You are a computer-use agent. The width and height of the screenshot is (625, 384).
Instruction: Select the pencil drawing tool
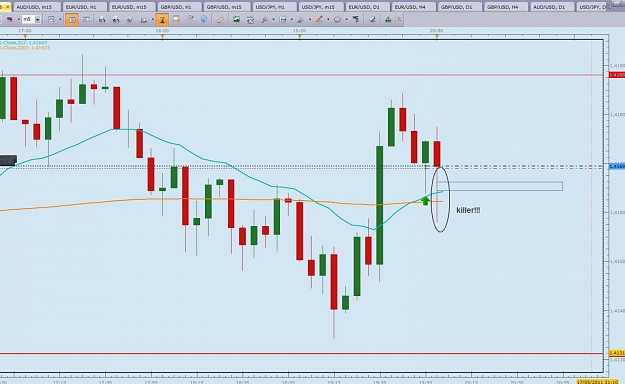(220, 19)
